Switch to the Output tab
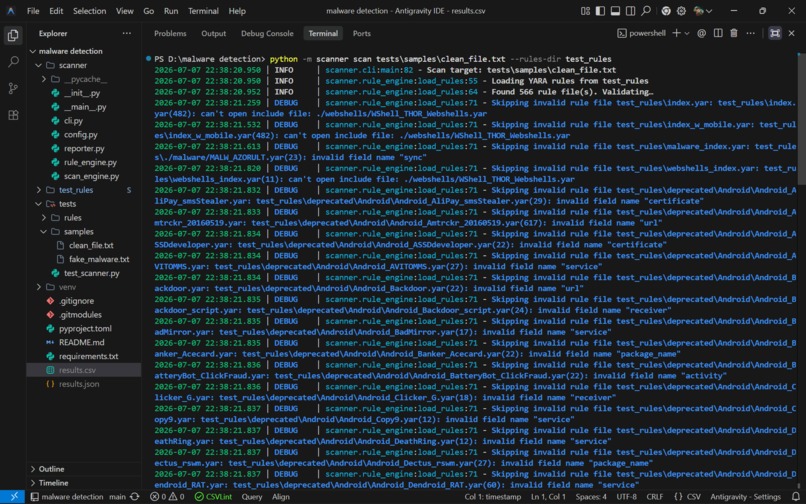 click(x=213, y=33)
